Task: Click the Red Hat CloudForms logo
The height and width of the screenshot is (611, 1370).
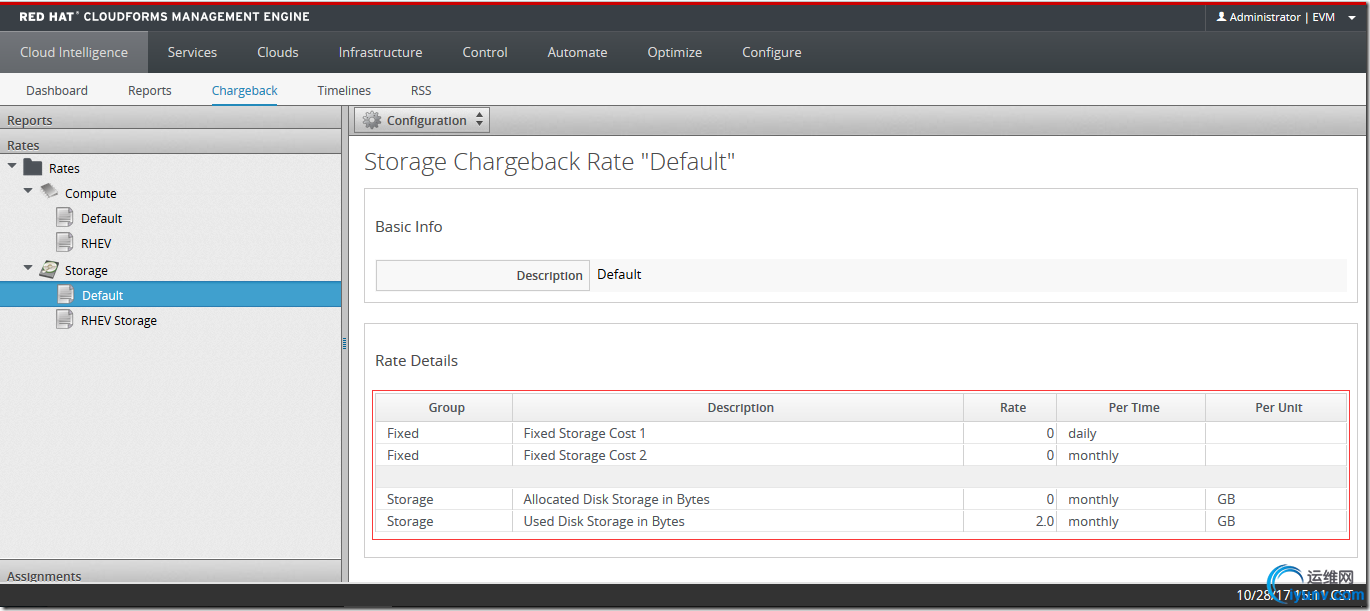Action: tap(164, 17)
